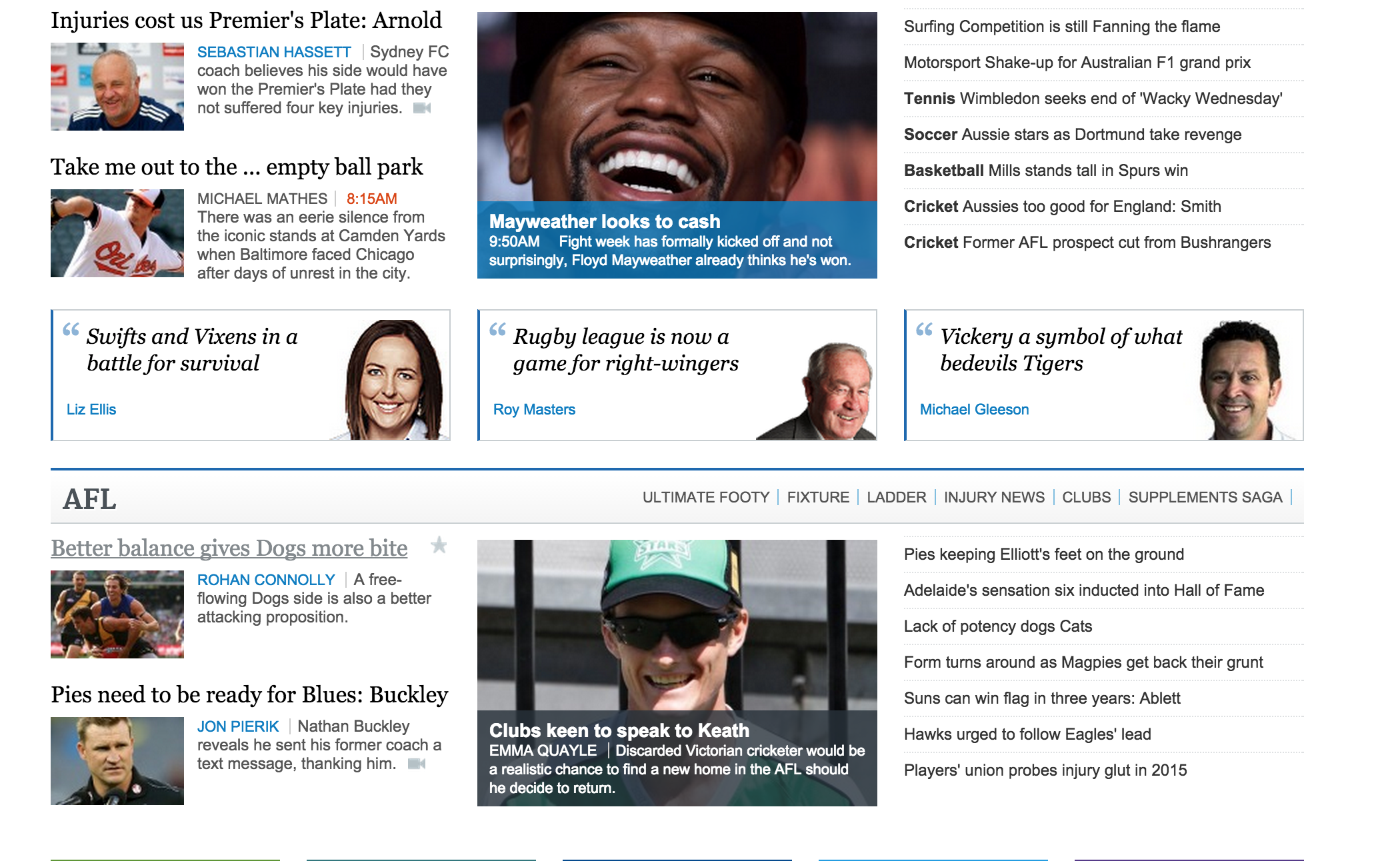Open the Ultimate Footy AFL menu item
This screenshot has width=1400, height=861.
click(706, 497)
